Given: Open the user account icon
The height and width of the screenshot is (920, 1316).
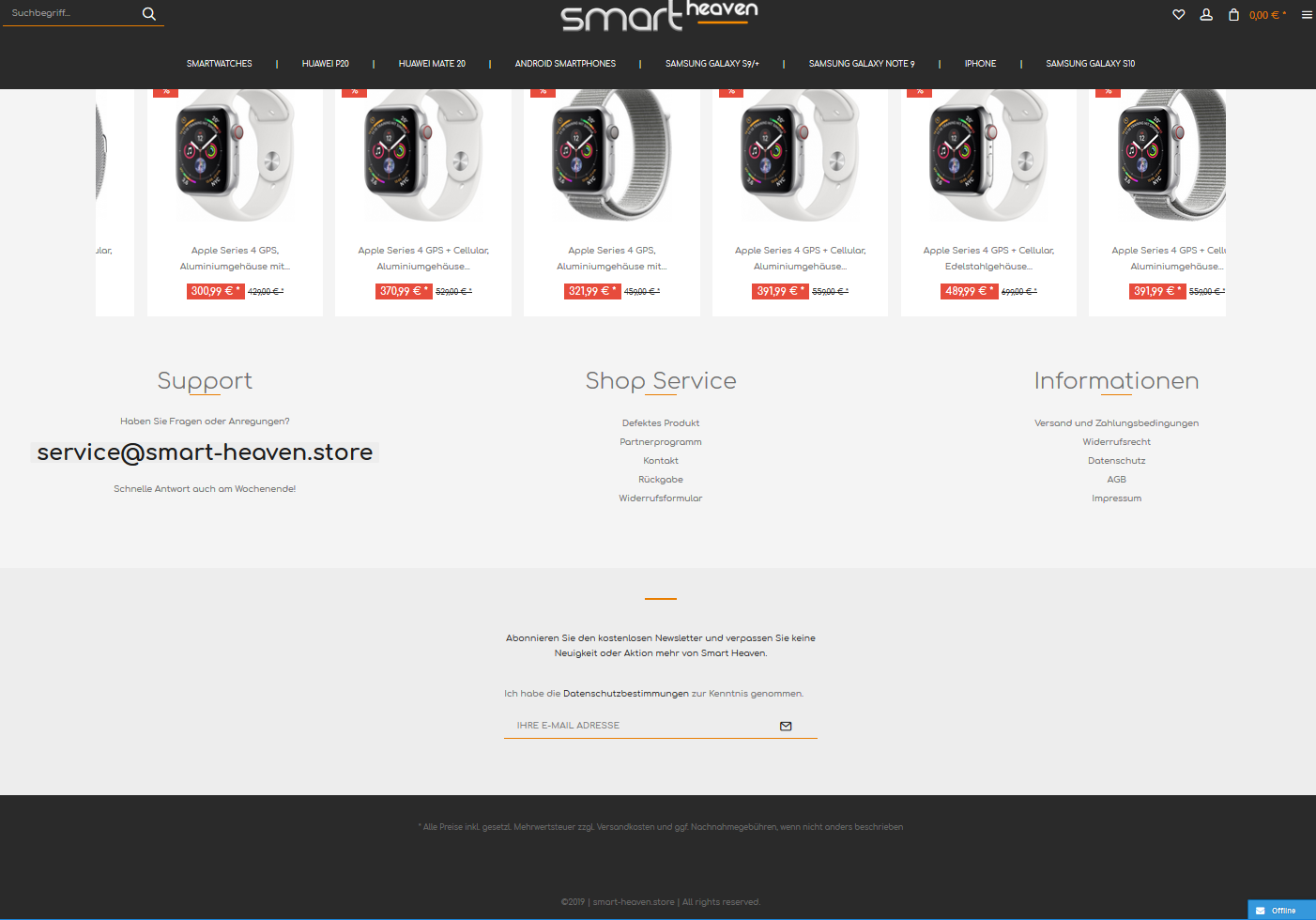Looking at the screenshot, I should point(1206,14).
